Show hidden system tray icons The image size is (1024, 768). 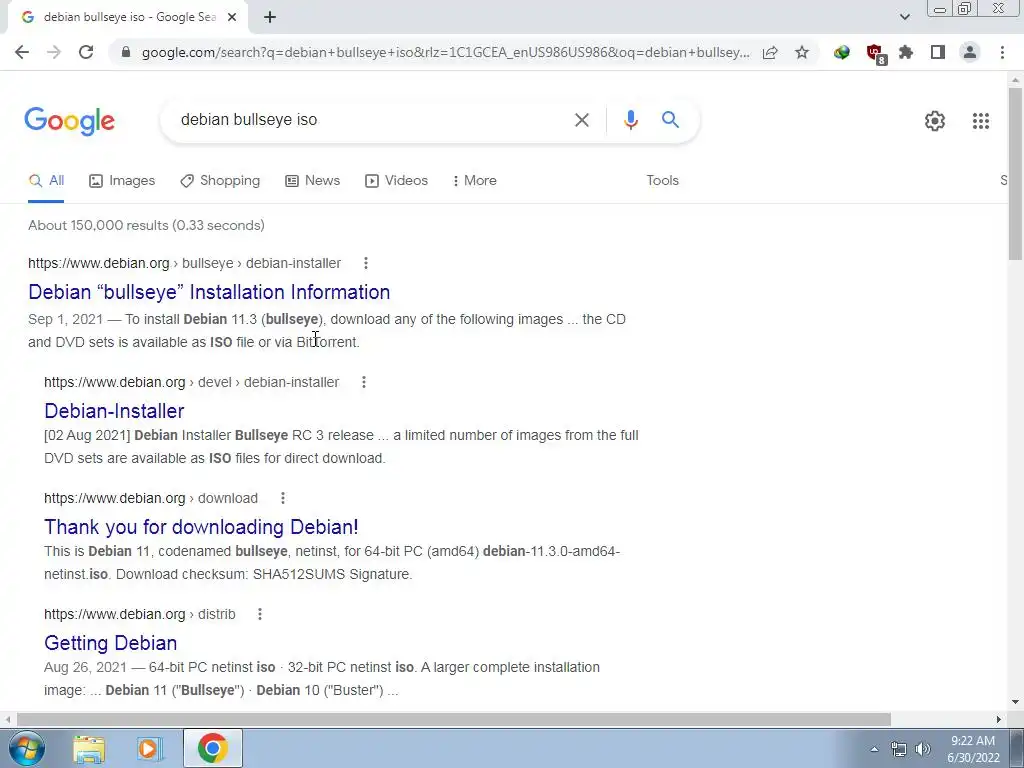point(874,749)
